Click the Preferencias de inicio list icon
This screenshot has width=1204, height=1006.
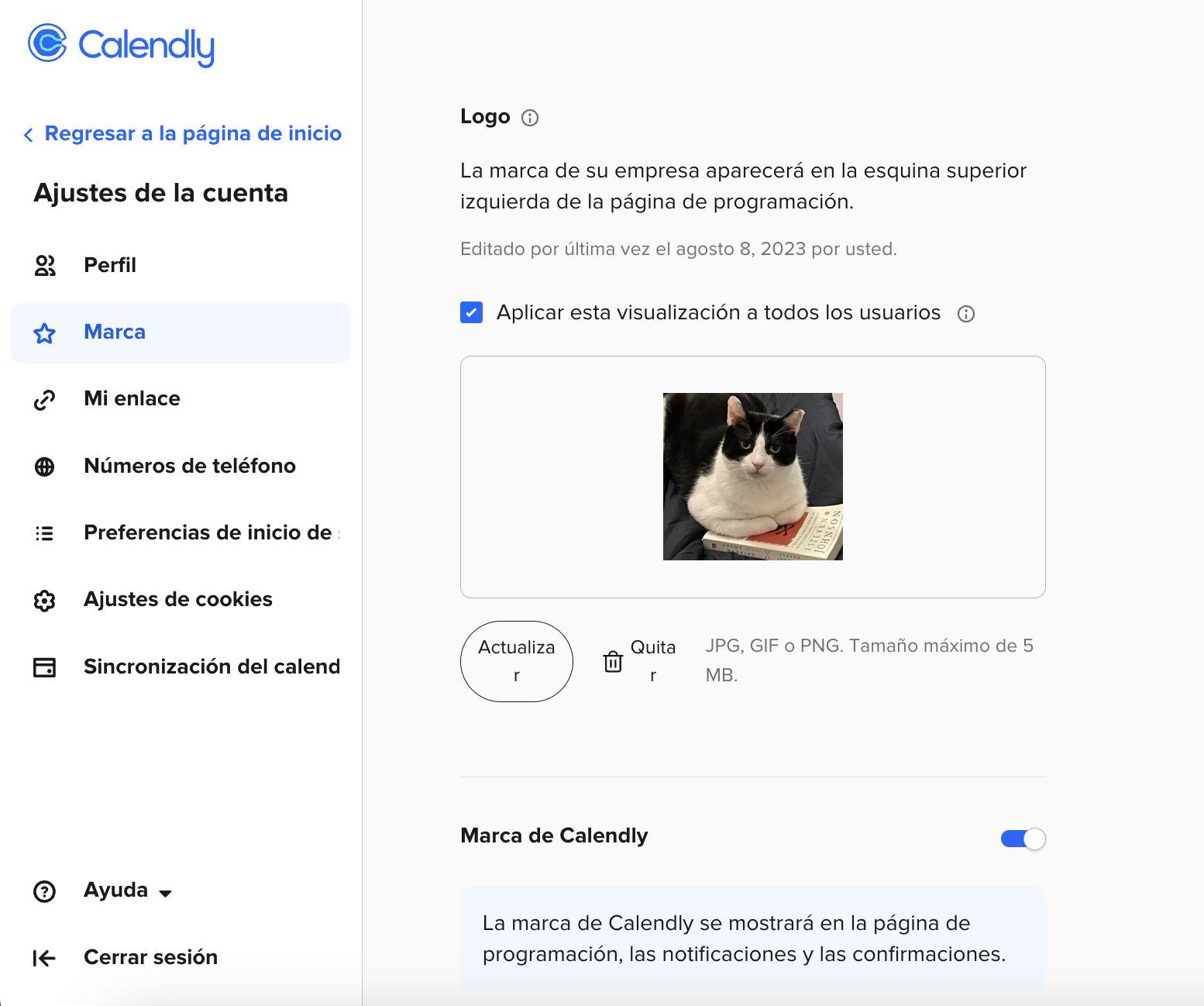tap(45, 533)
